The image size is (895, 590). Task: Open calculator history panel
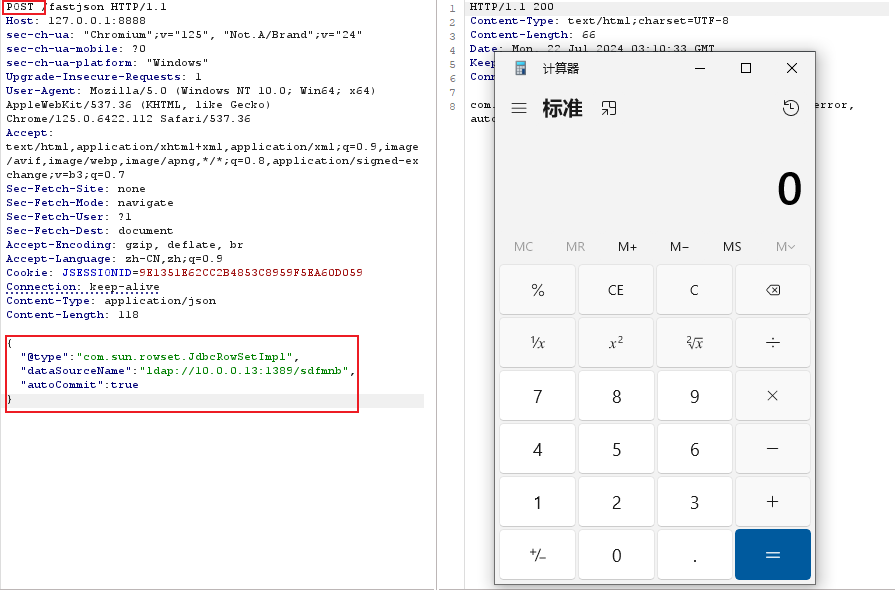791,108
